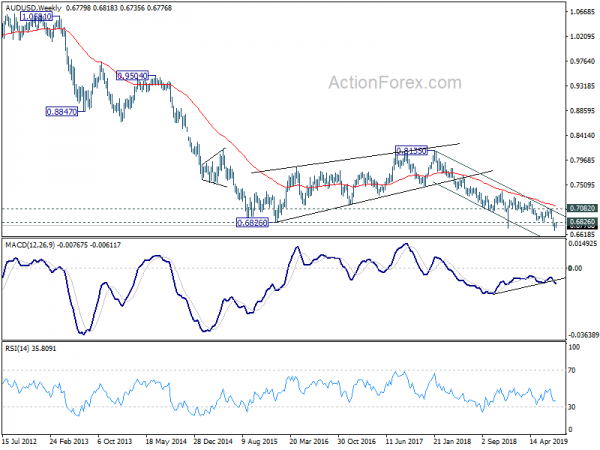The width and height of the screenshot is (600, 450).
Task: Click the 1.06810 price label
Action: (36, 16)
